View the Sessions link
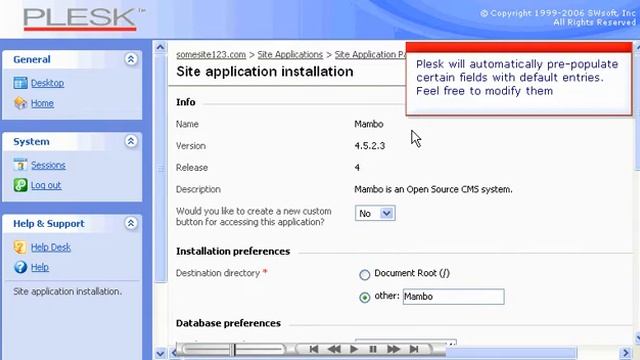 click(48, 165)
